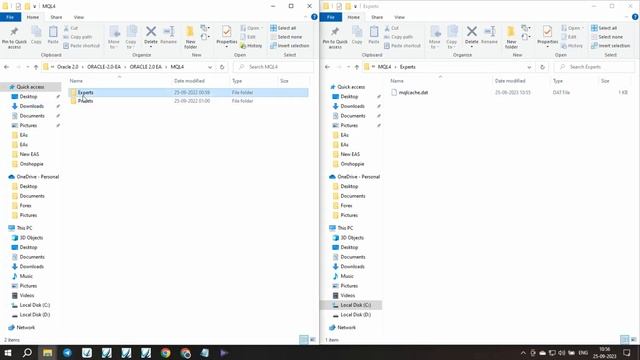Select OneDrive - Personal in the left window sidebar

click(38, 177)
